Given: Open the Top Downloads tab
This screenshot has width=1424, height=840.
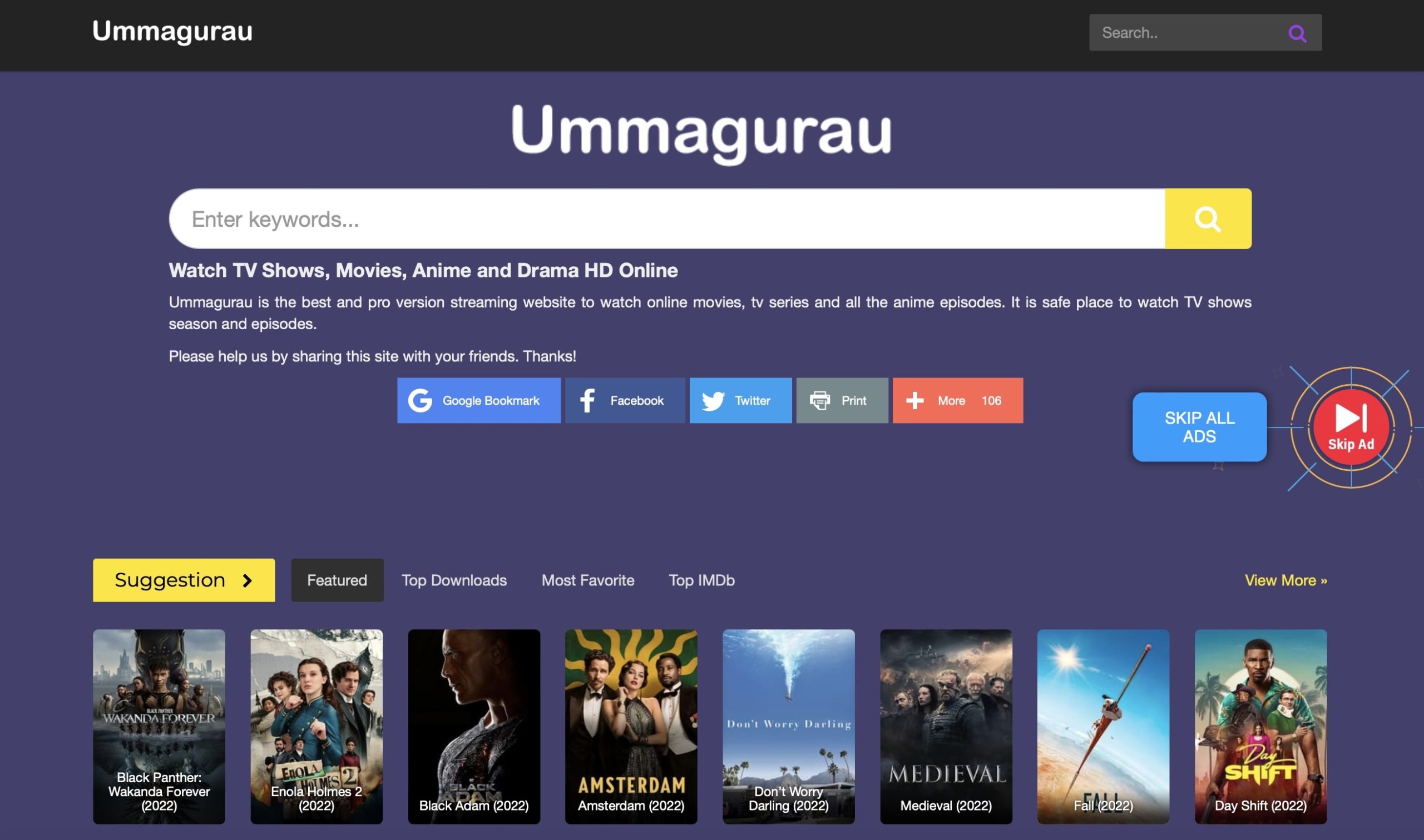Looking at the screenshot, I should 453,580.
